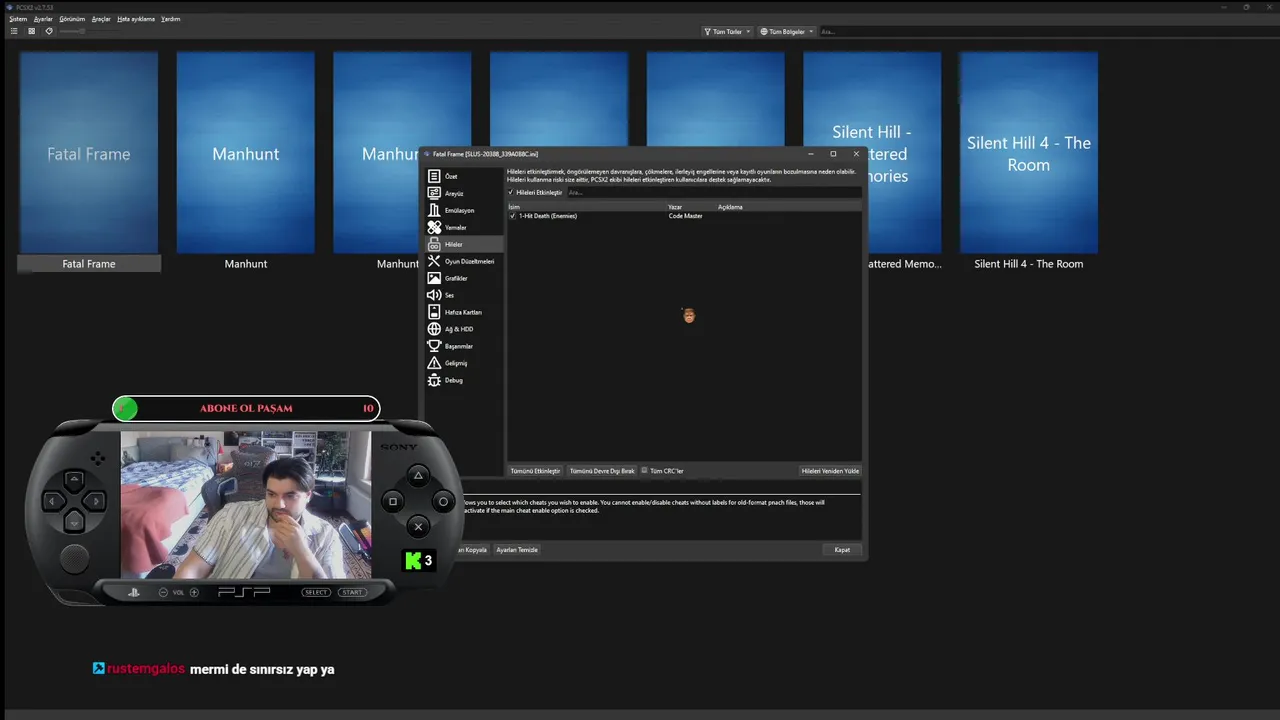The image size is (1280, 720).
Task: Open the Hafıza Kartları page
Action: point(464,312)
